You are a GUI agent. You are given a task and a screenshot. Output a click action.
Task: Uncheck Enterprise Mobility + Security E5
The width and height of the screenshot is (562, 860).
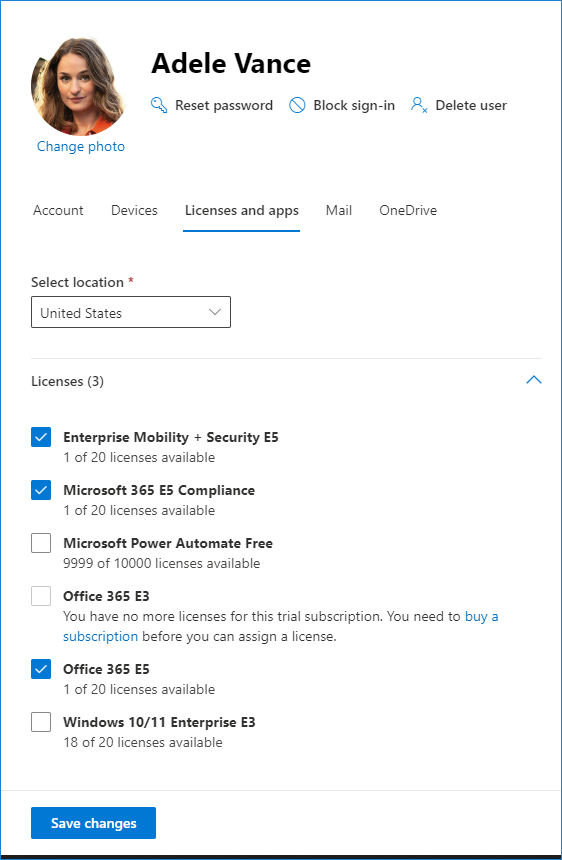tap(41, 437)
